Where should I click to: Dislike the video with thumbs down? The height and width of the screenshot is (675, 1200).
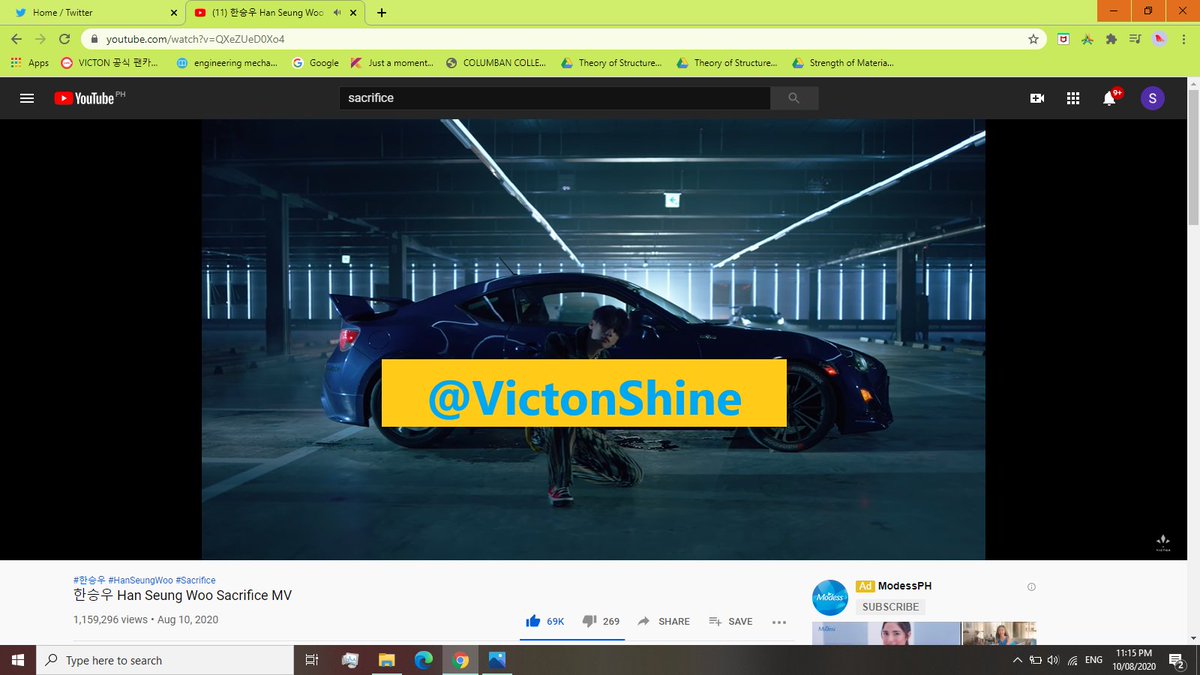pyautogui.click(x=601, y=621)
